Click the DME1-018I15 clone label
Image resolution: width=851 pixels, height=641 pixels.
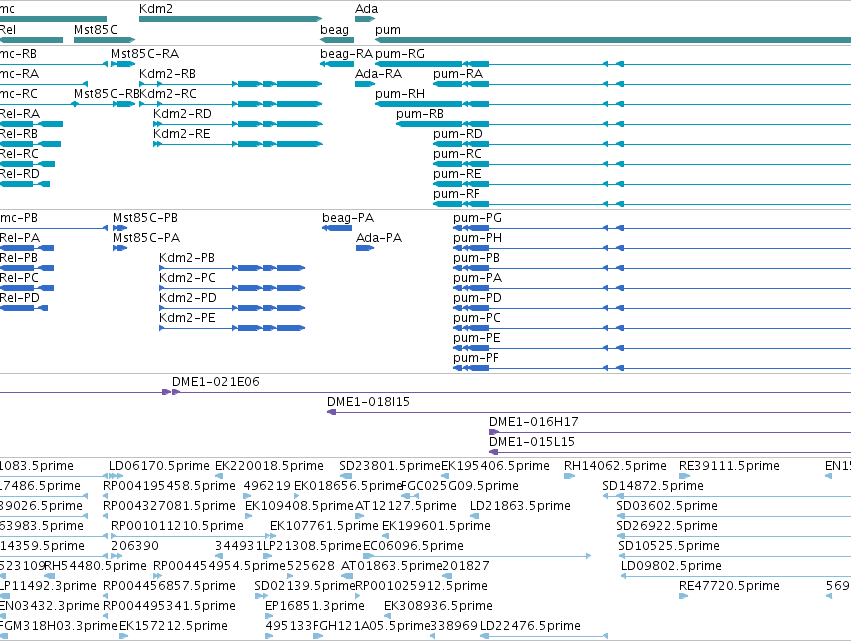(369, 402)
